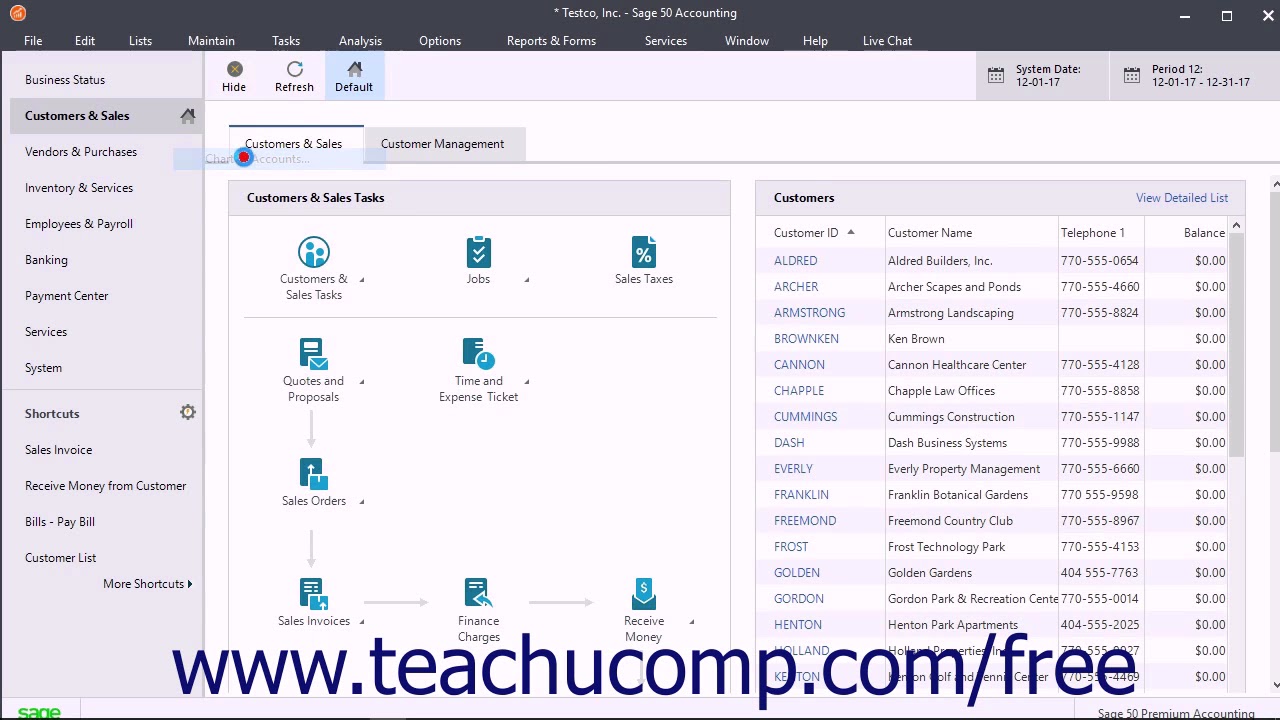The height and width of the screenshot is (720, 1280).
Task: Open the Reports & Forms menu
Action: pyautogui.click(x=551, y=41)
